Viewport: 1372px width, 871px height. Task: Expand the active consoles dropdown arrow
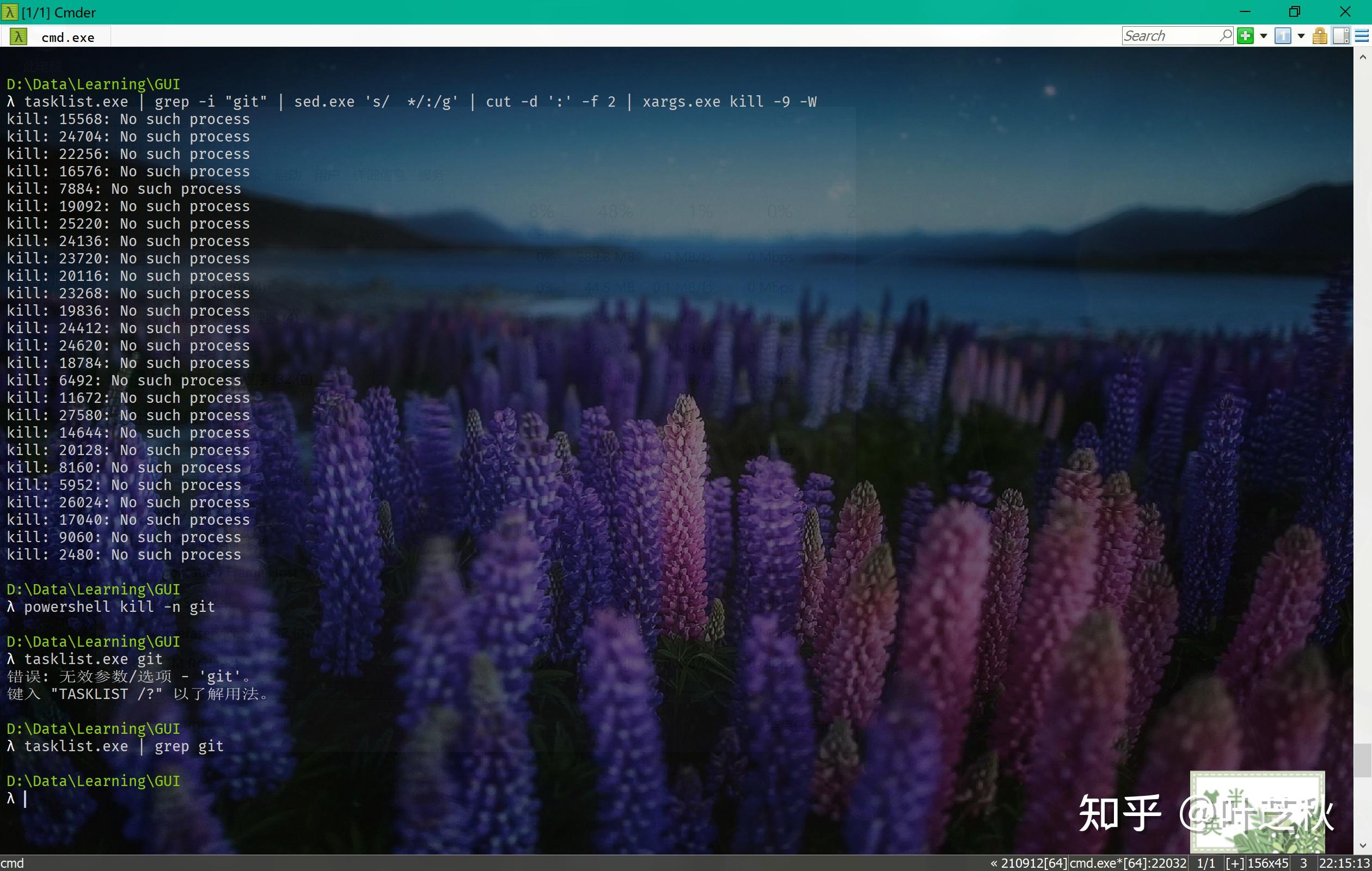[1301, 36]
